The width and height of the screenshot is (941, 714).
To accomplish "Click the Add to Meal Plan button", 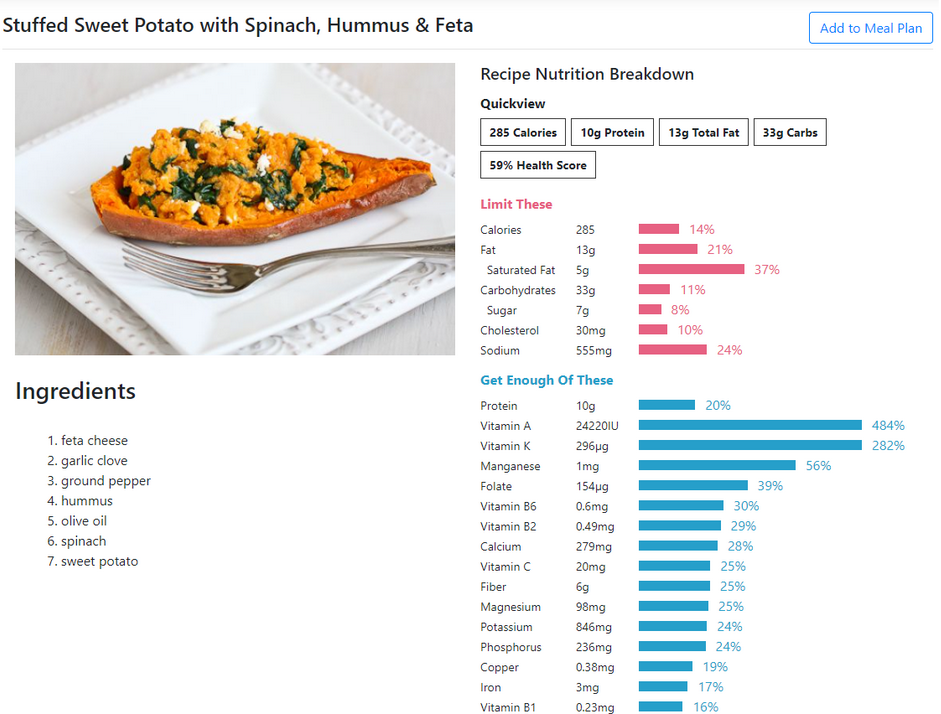I will coord(869,27).
